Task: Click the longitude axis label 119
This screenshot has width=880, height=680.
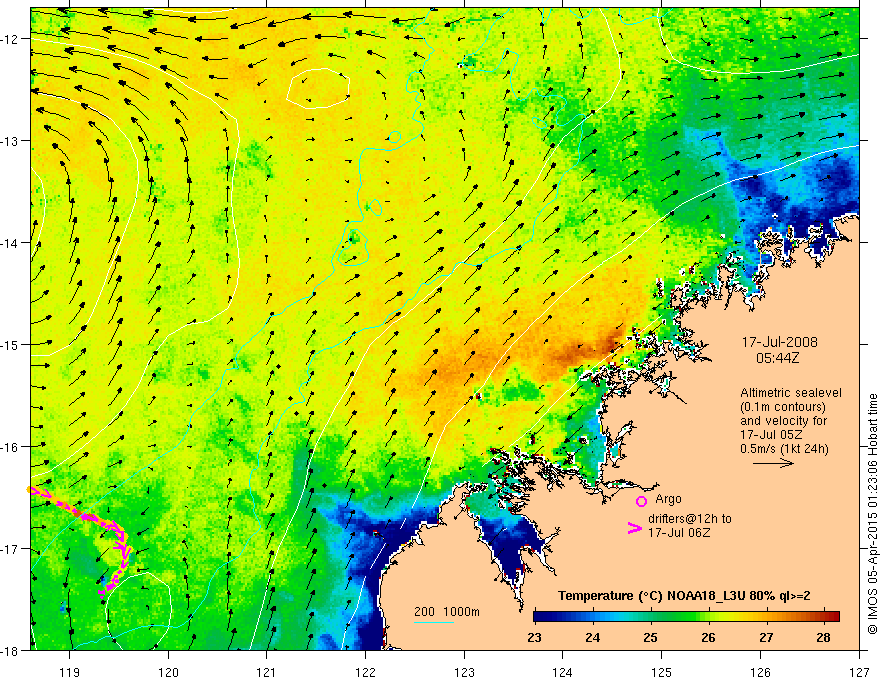Action: click(70, 672)
